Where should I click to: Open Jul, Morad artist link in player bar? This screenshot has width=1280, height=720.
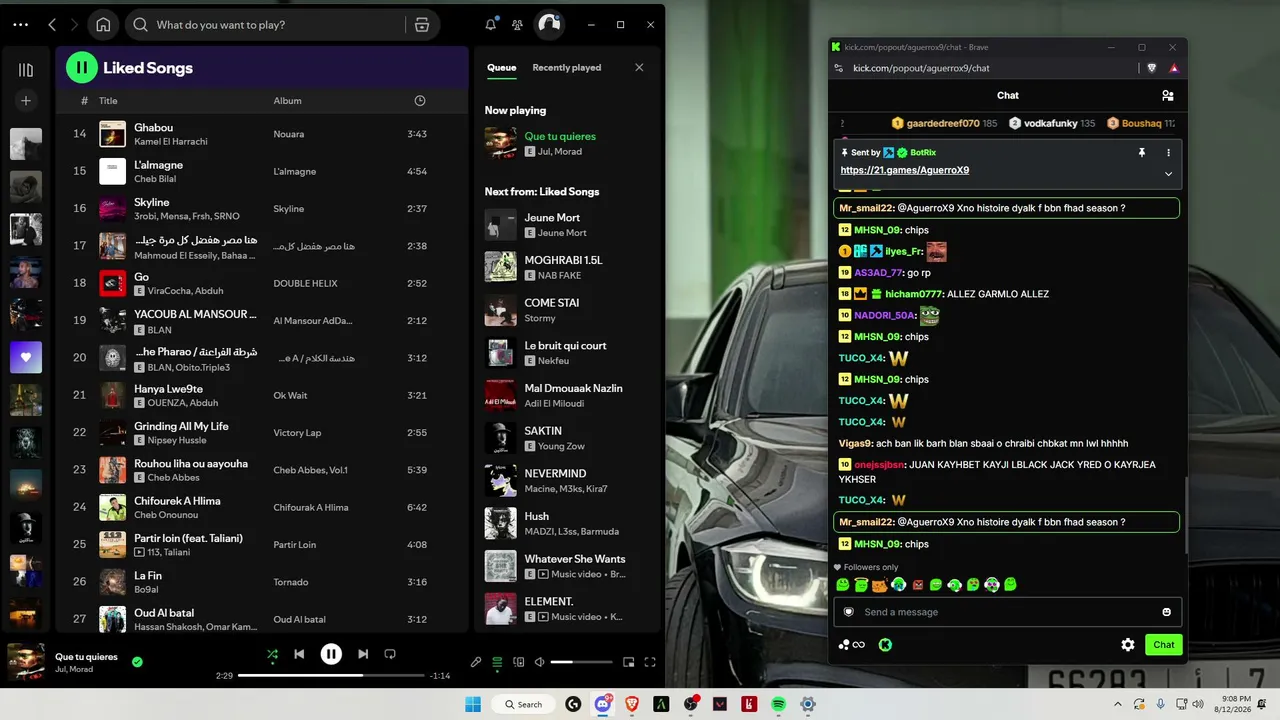[x=76, y=669]
